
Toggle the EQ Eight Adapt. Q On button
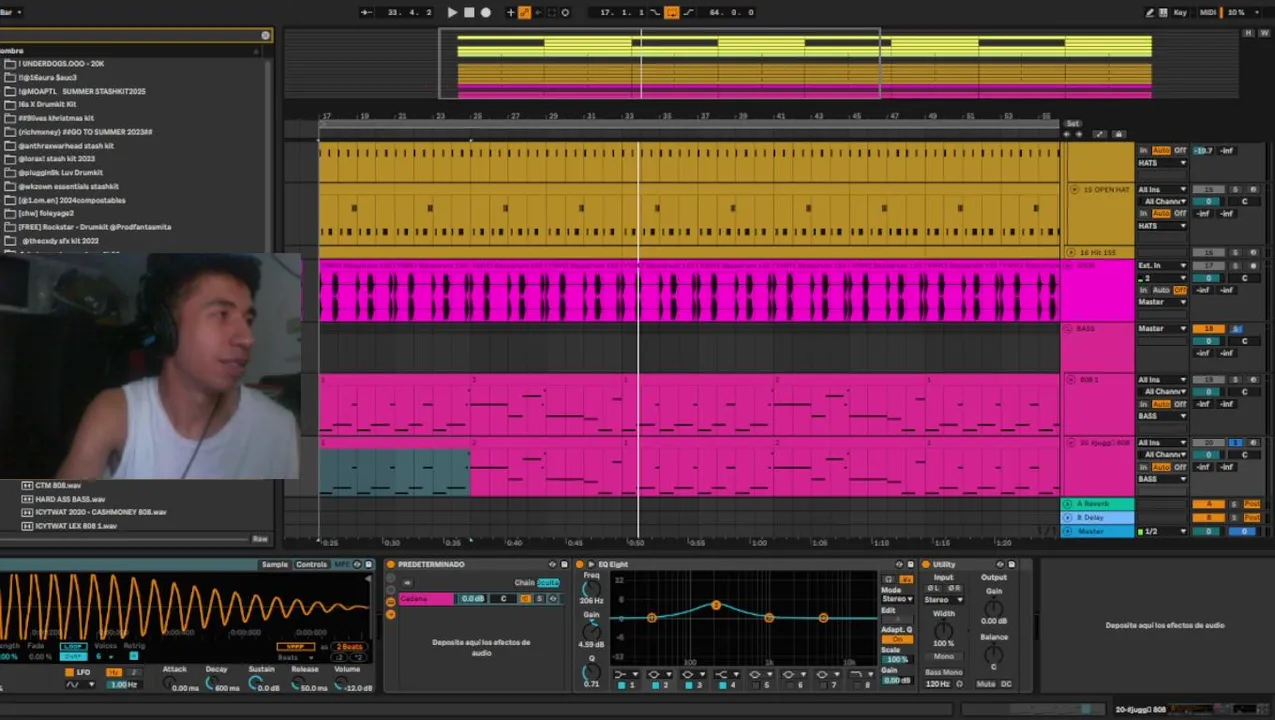point(897,639)
